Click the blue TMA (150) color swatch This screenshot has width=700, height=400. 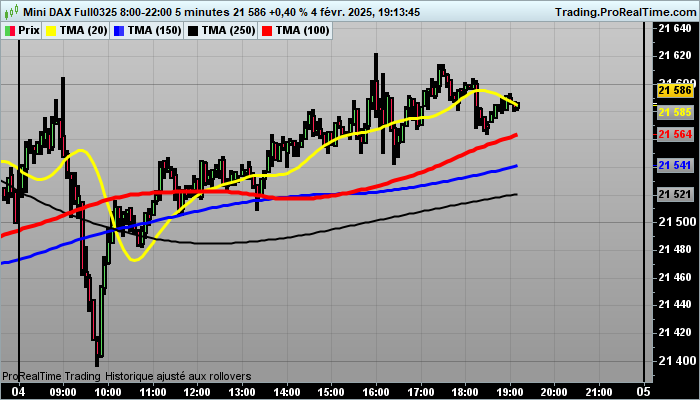tap(118, 31)
